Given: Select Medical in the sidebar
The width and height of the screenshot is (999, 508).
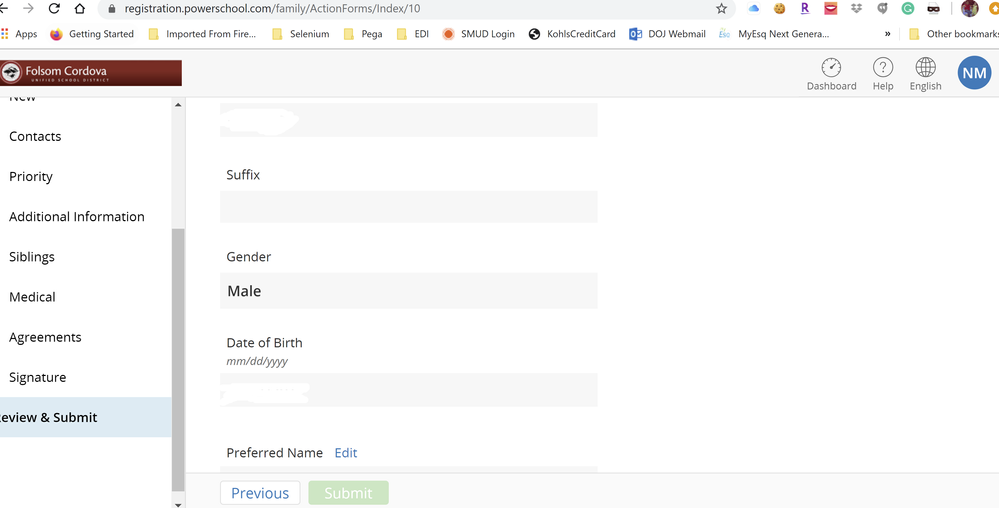Looking at the screenshot, I should pos(32,297).
